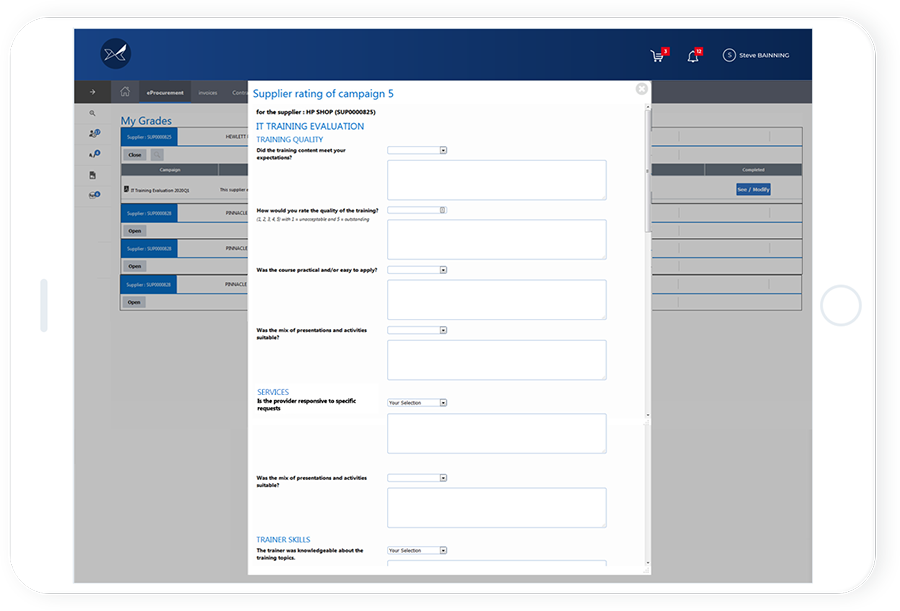The image size is (900, 611).
Task: Switch to the Invoices tab
Action: point(207,91)
